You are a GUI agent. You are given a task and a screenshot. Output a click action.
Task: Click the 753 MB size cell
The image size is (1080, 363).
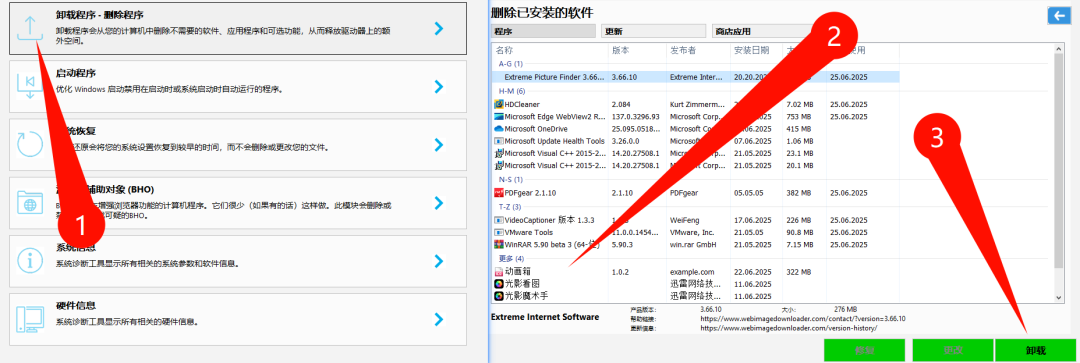799,116
